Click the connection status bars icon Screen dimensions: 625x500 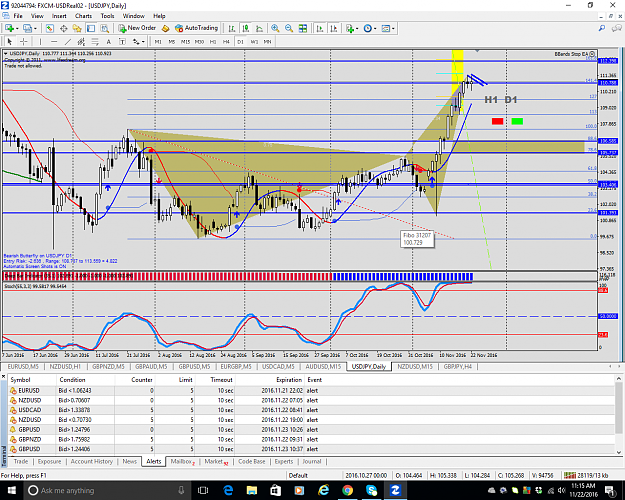pos(570,475)
